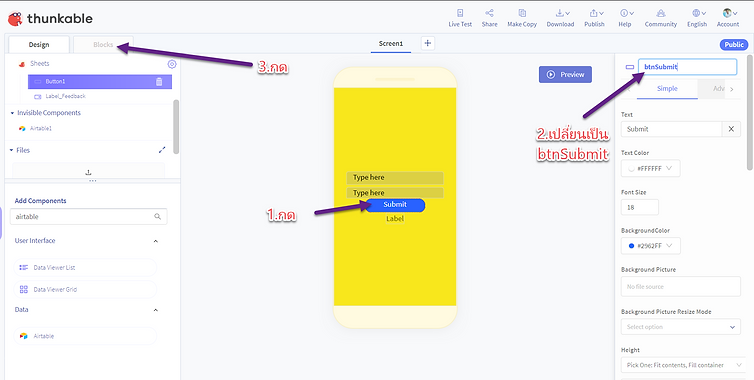Click Background Picture file source field
This screenshot has height=380, width=754.
click(681, 287)
